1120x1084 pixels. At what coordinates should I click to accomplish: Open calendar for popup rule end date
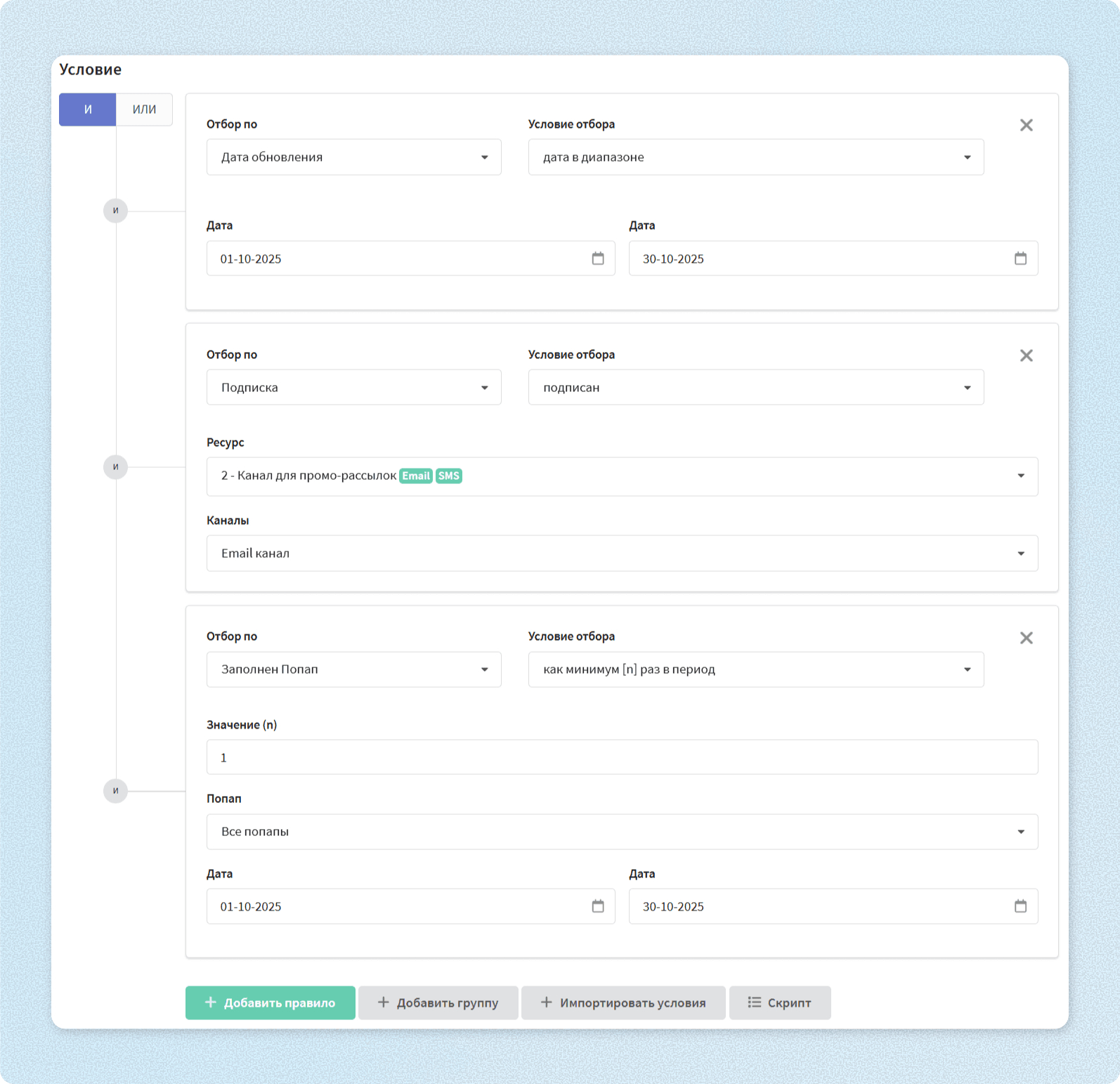point(1020,906)
